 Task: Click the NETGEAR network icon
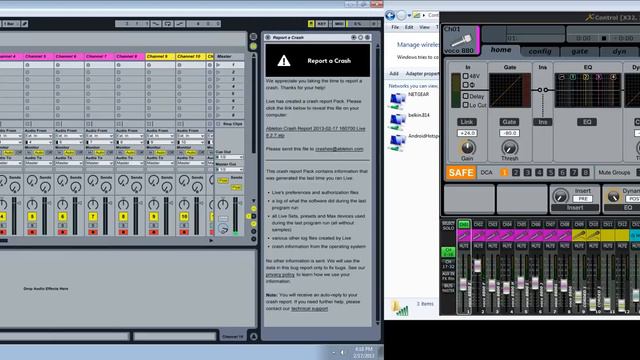[397, 100]
